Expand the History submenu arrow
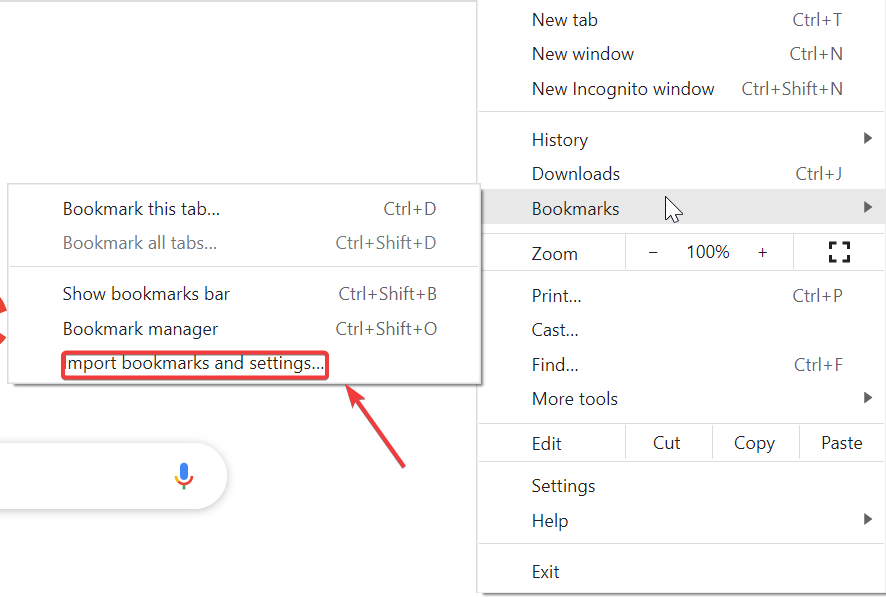Image resolution: width=886 pixels, height=597 pixels. pyautogui.click(x=866, y=140)
